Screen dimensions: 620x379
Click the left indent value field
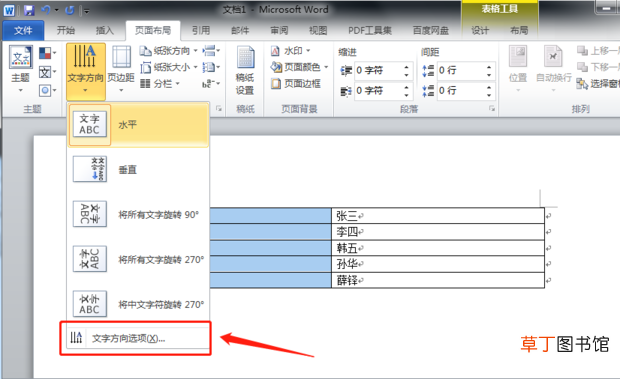tap(378, 71)
